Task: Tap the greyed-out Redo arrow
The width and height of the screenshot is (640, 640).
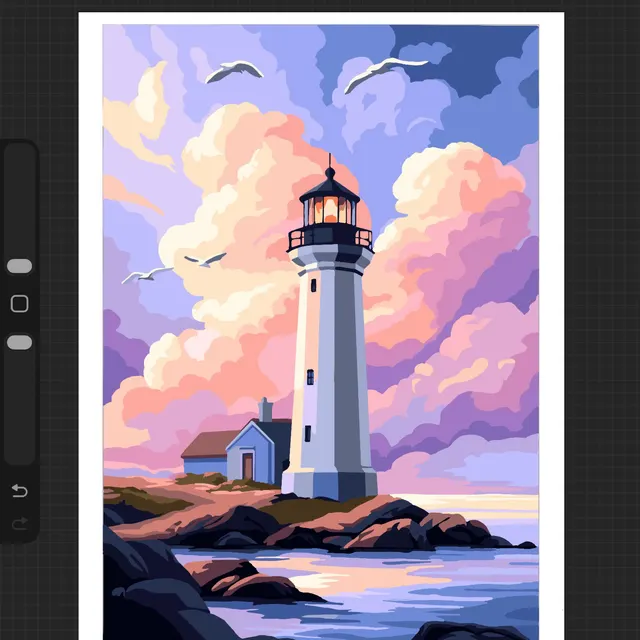Action: [19, 524]
